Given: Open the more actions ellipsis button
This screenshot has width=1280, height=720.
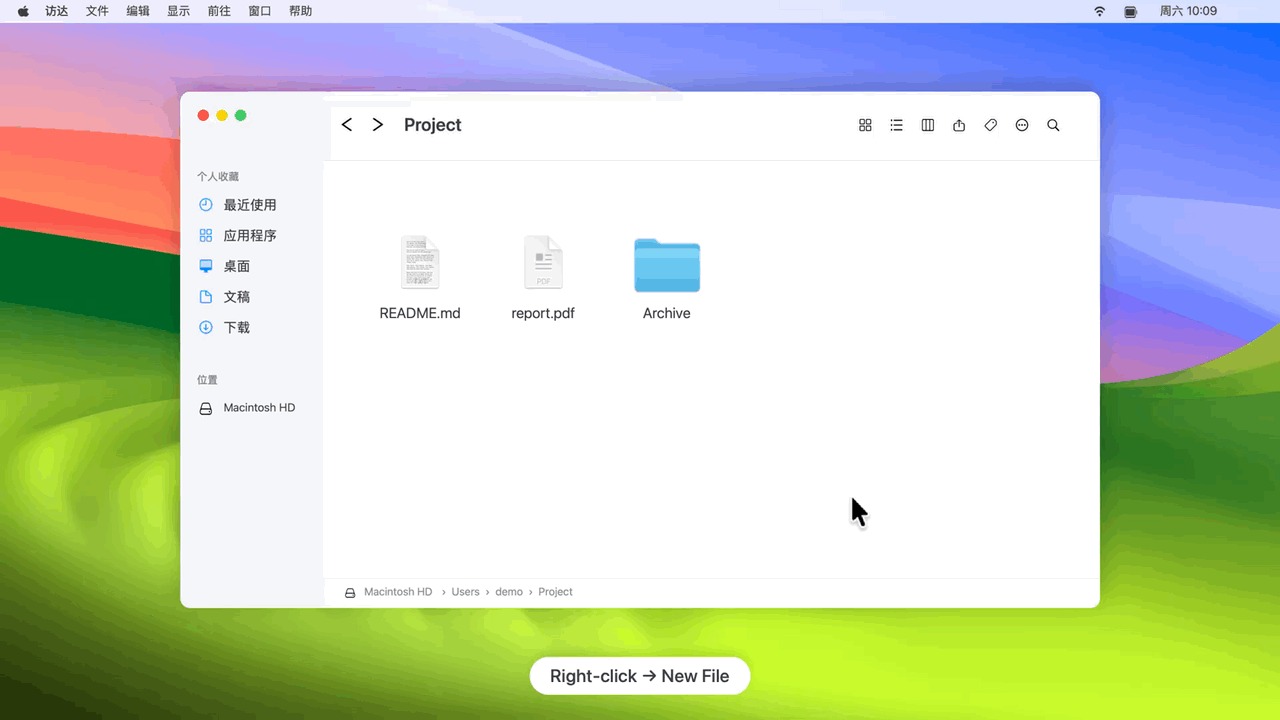Looking at the screenshot, I should pyautogui.click(x=1022, y=125).
